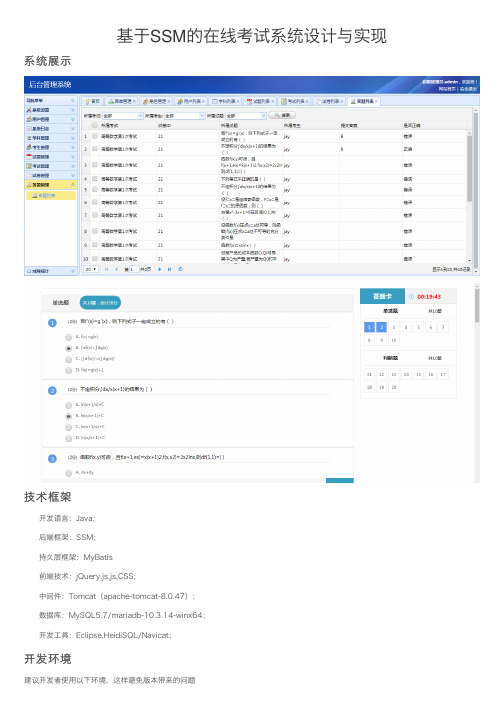Click the 试题管理 calendar icon in sidebar

click(29, 156)
